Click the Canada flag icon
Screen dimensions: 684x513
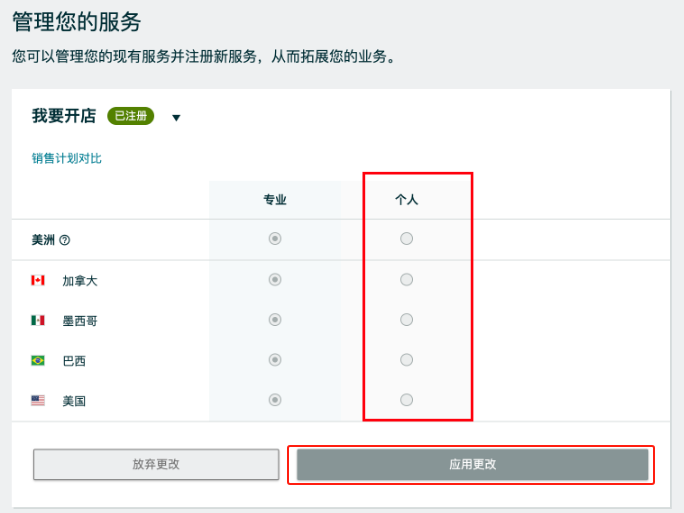[x=38, y=280]
